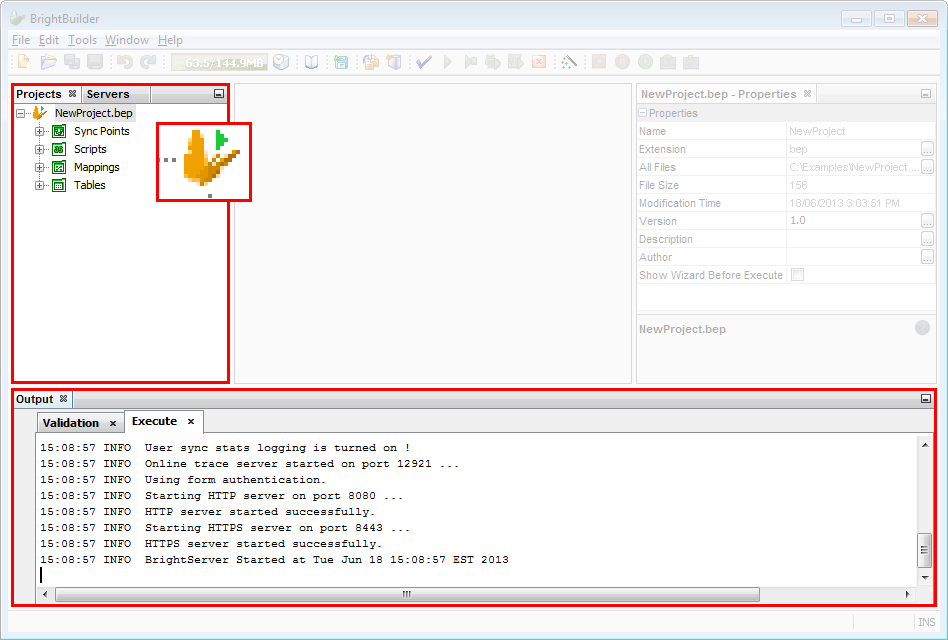Minimize the Projects panel group
This screenshot has height=640, width=948.
[219, 94]
